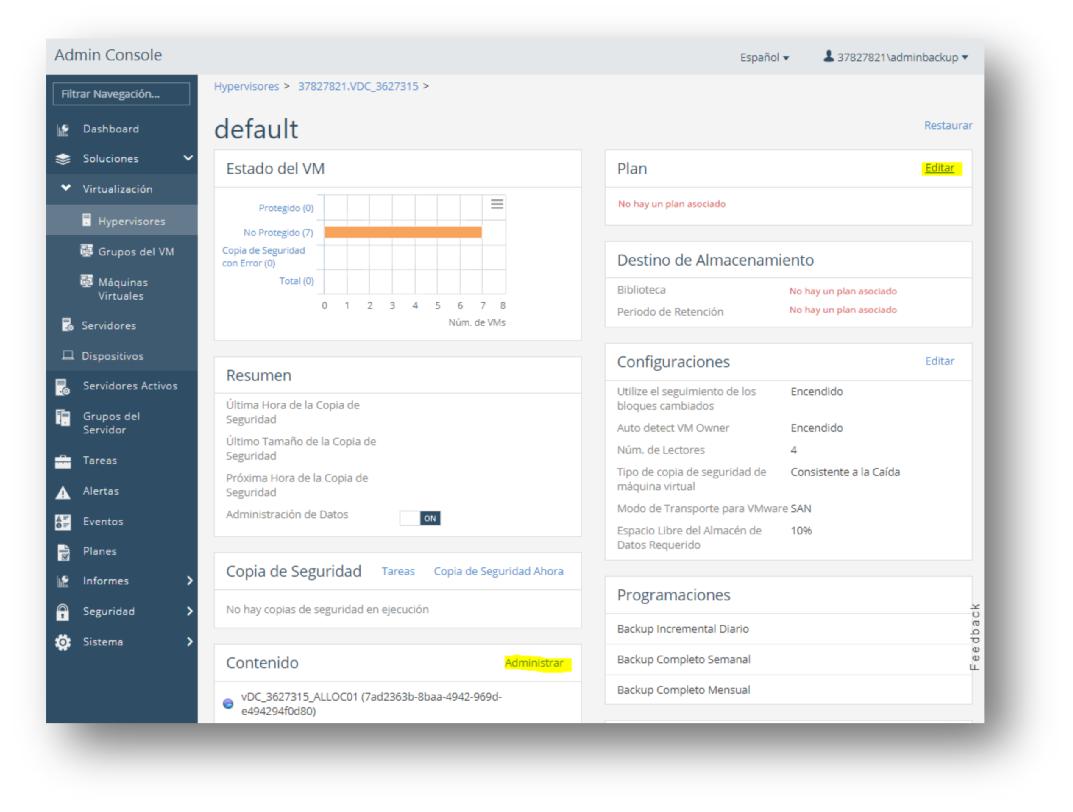1073x812 pixels.
Task: Open Planes in the navigation menu
Action: (x=99, y=551)
